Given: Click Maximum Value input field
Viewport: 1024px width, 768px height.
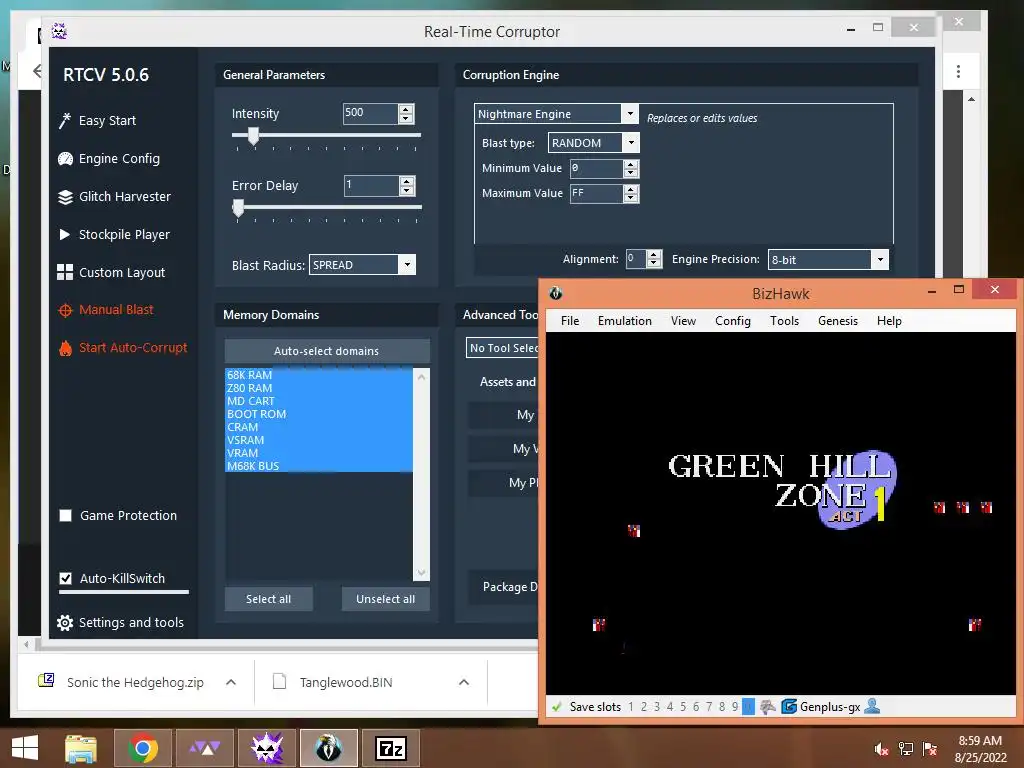Looking at the screenshot, I should (596, 193).
